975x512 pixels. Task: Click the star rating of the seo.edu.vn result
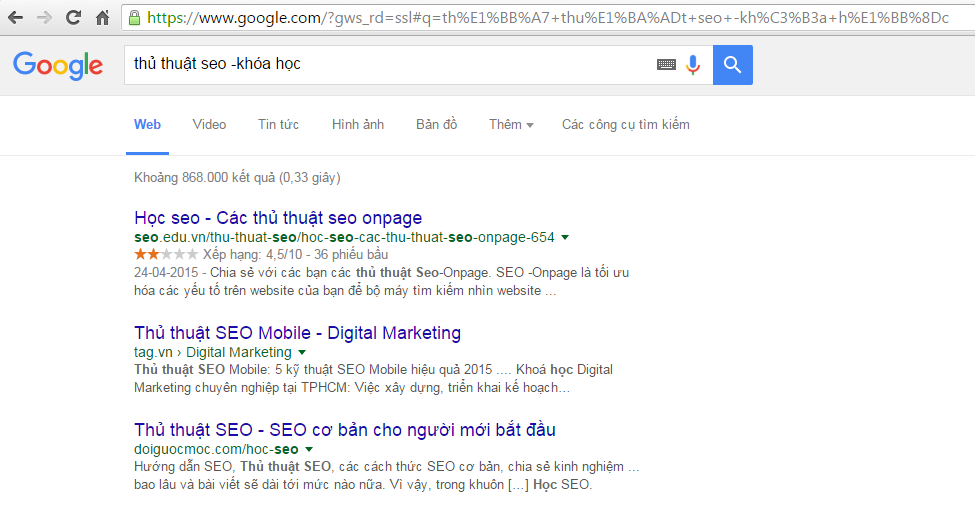pos(166,254)
